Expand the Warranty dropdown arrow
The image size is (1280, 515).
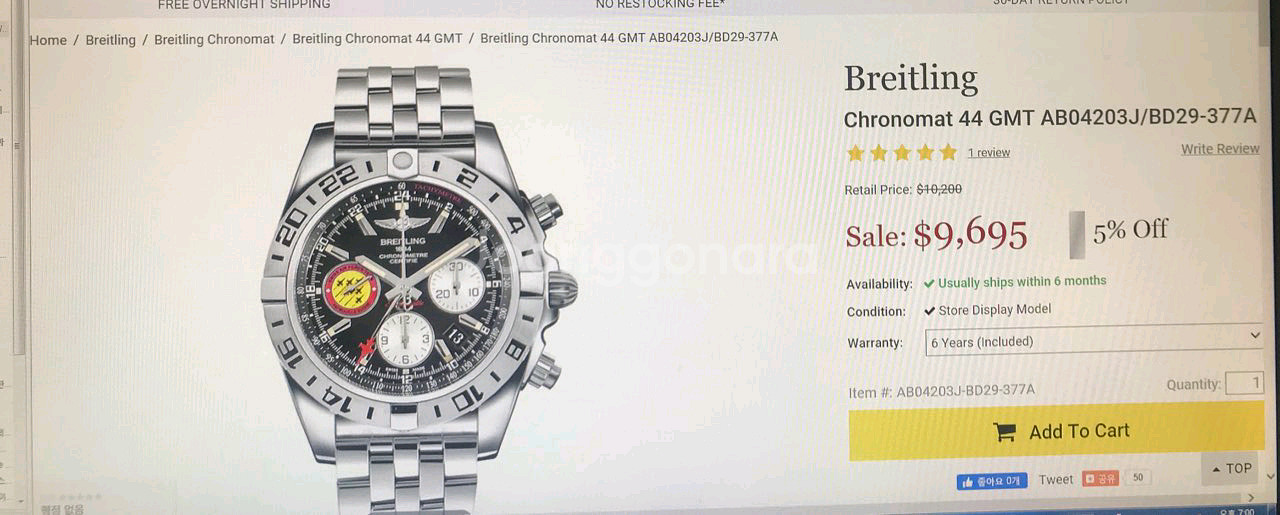[1255, 336]
